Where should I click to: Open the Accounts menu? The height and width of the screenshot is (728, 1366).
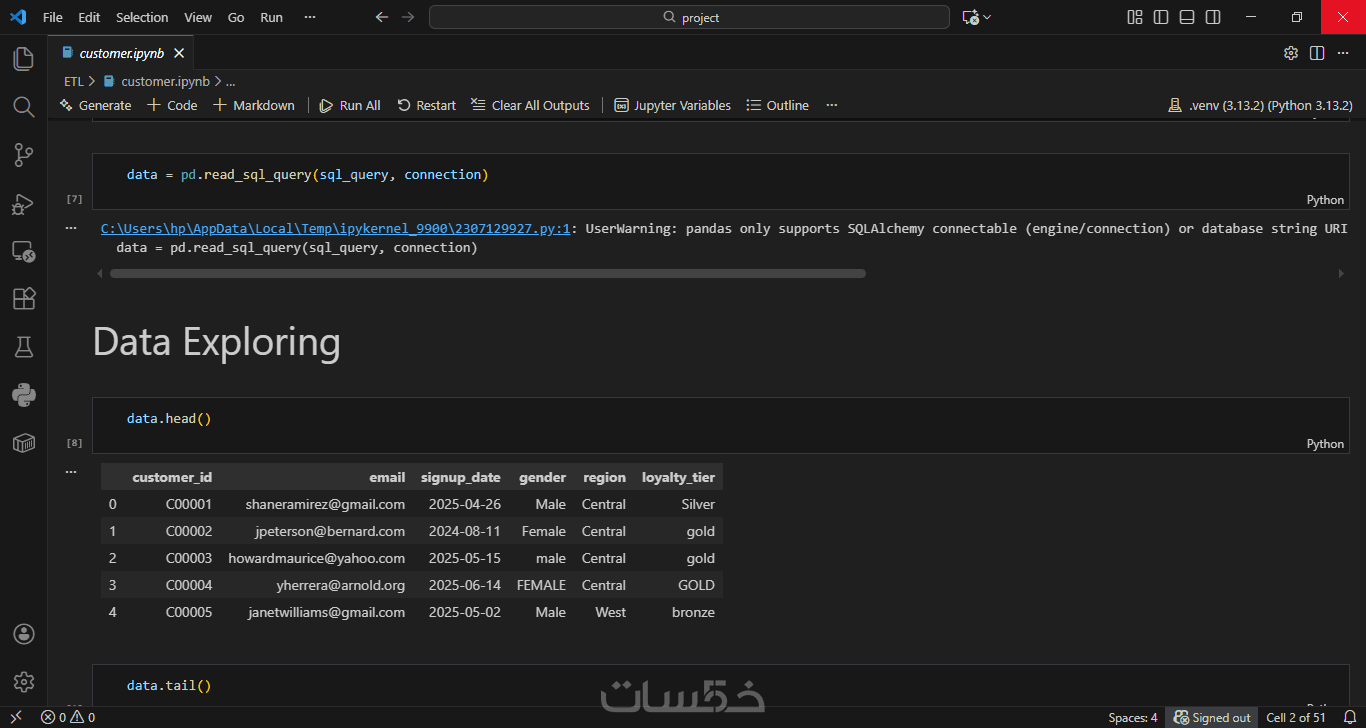coord(23,634)
